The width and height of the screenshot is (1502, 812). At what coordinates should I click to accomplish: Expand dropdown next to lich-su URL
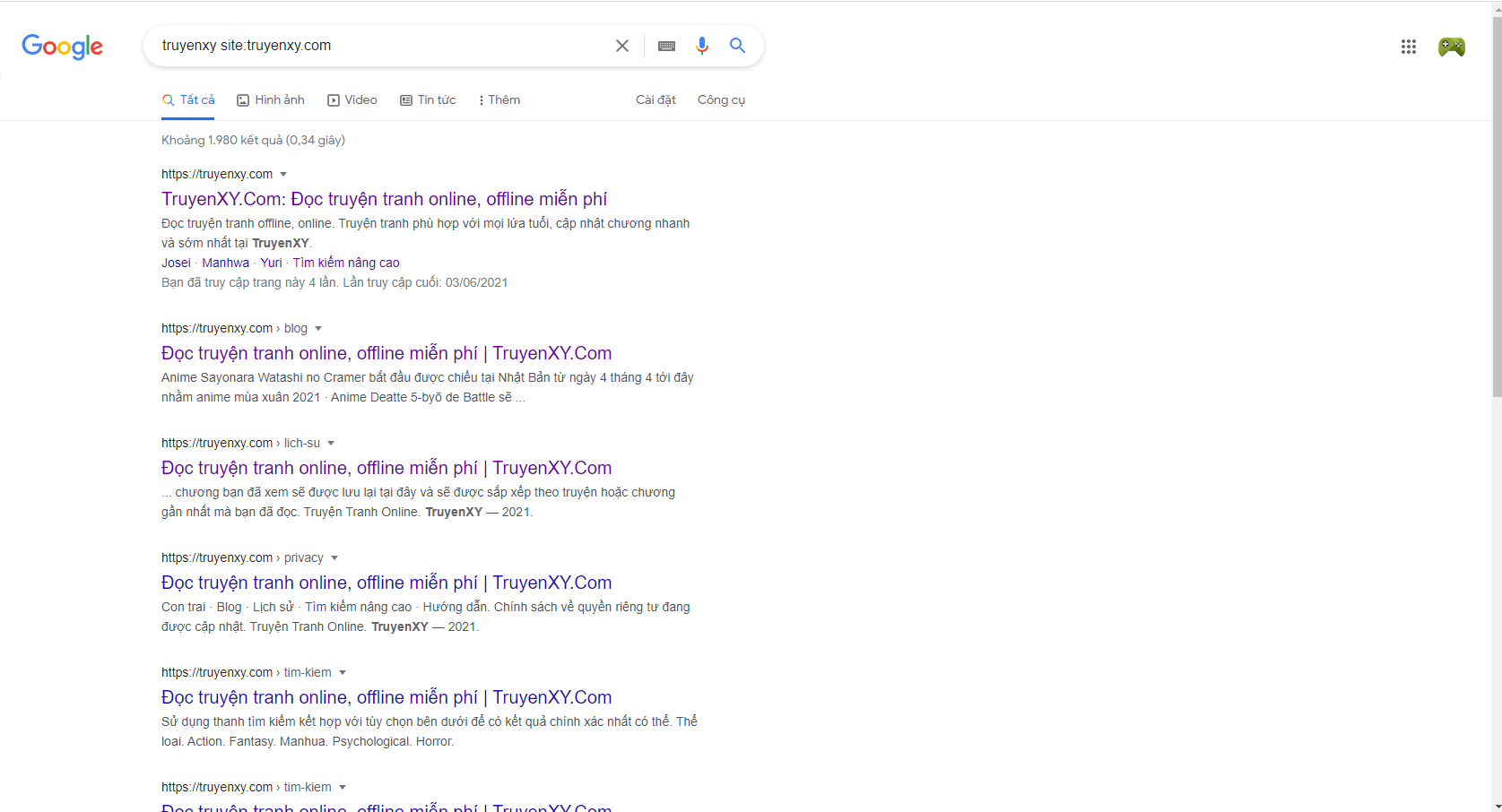click(x=331, y=444)
